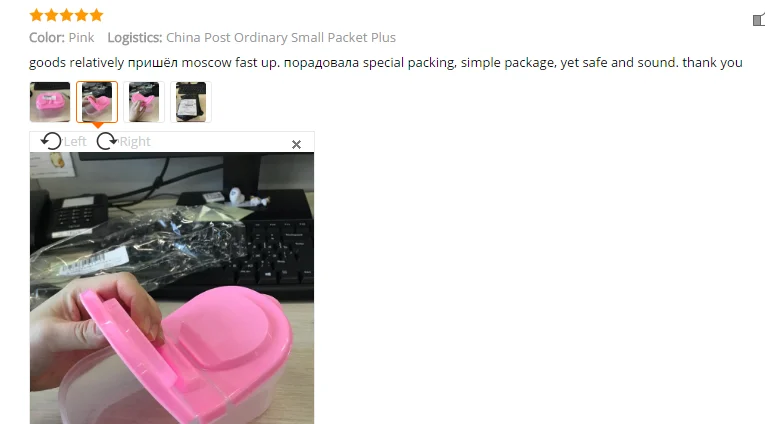Click the review text starting 'goods relatively'
765x424 pixels.
tap(385, 62)
